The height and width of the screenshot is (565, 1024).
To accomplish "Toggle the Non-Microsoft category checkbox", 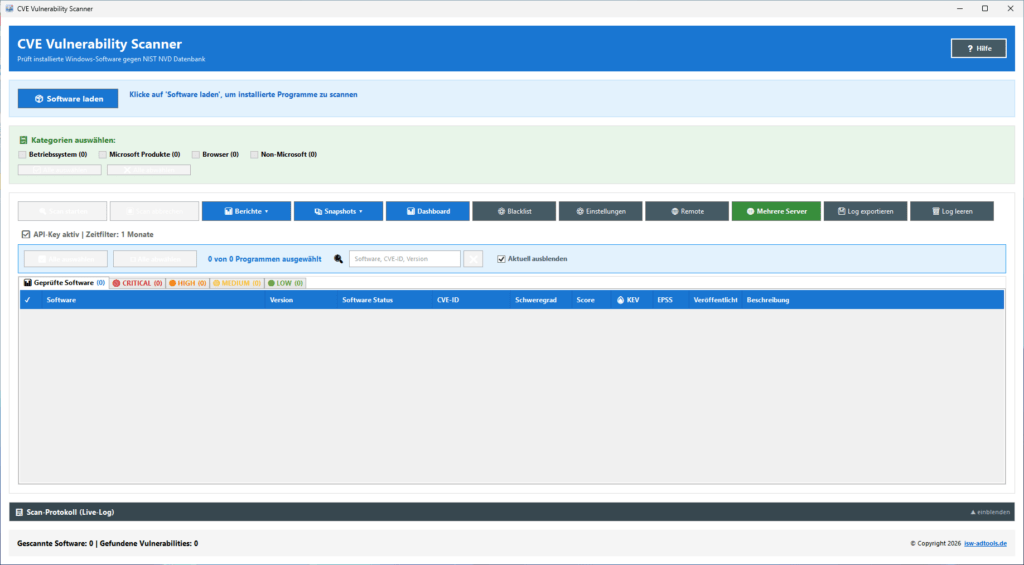I will pyautogui.click(x=254, y=155).
